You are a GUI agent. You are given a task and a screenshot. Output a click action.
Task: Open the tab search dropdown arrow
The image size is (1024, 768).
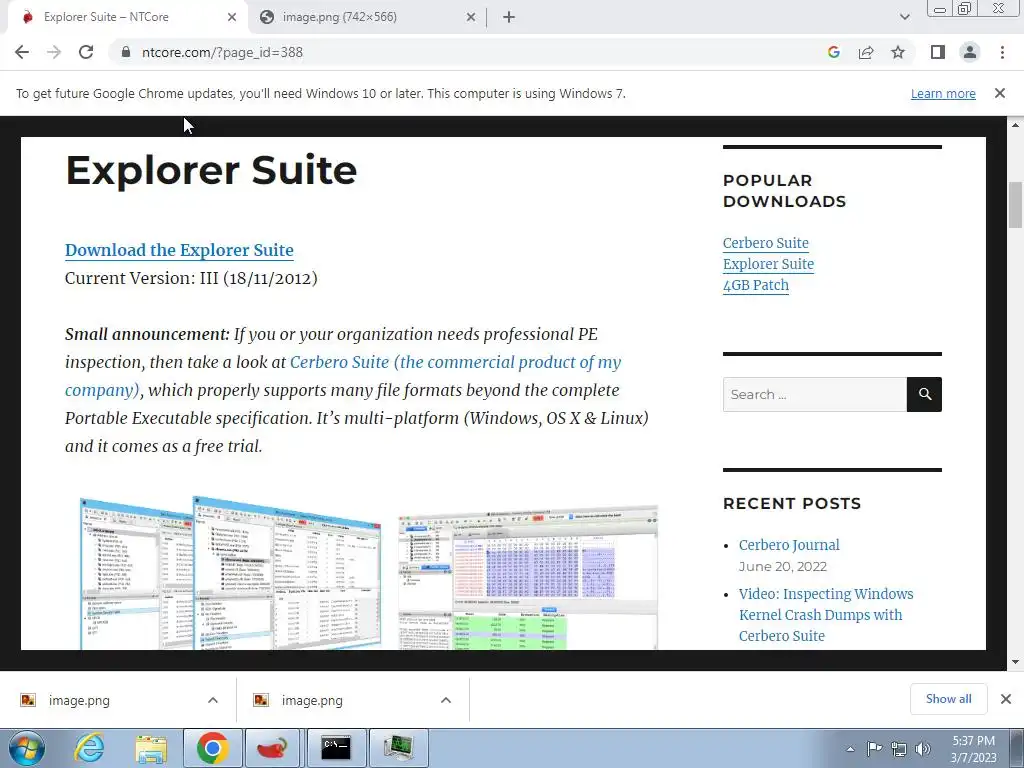(904, 17)
